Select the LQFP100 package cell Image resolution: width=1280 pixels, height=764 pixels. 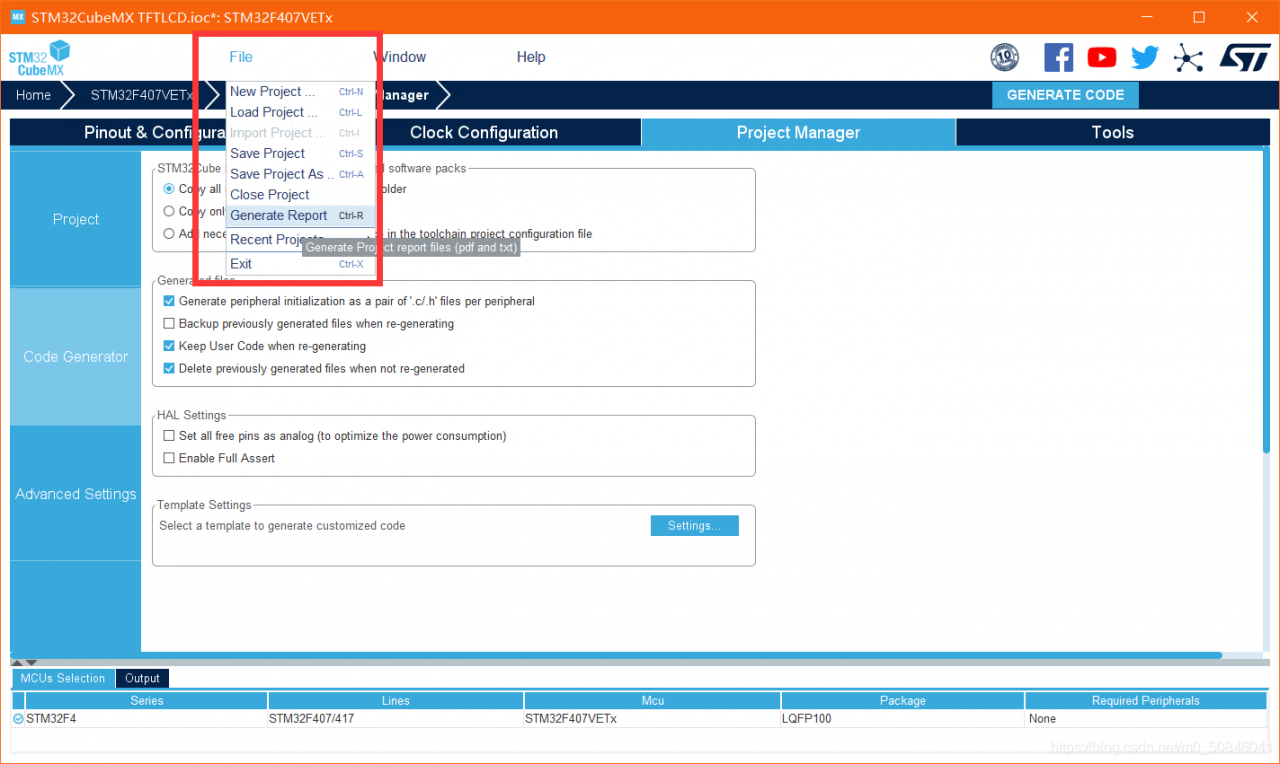tap(902, 719)
